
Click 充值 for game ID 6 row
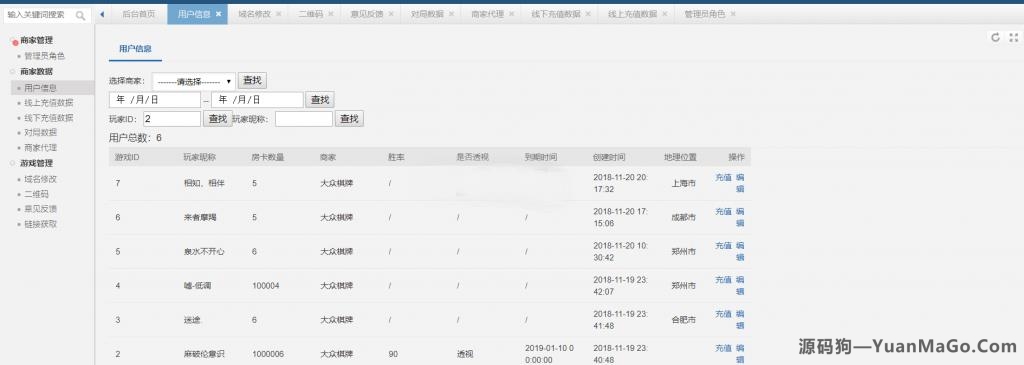point(723,212)
